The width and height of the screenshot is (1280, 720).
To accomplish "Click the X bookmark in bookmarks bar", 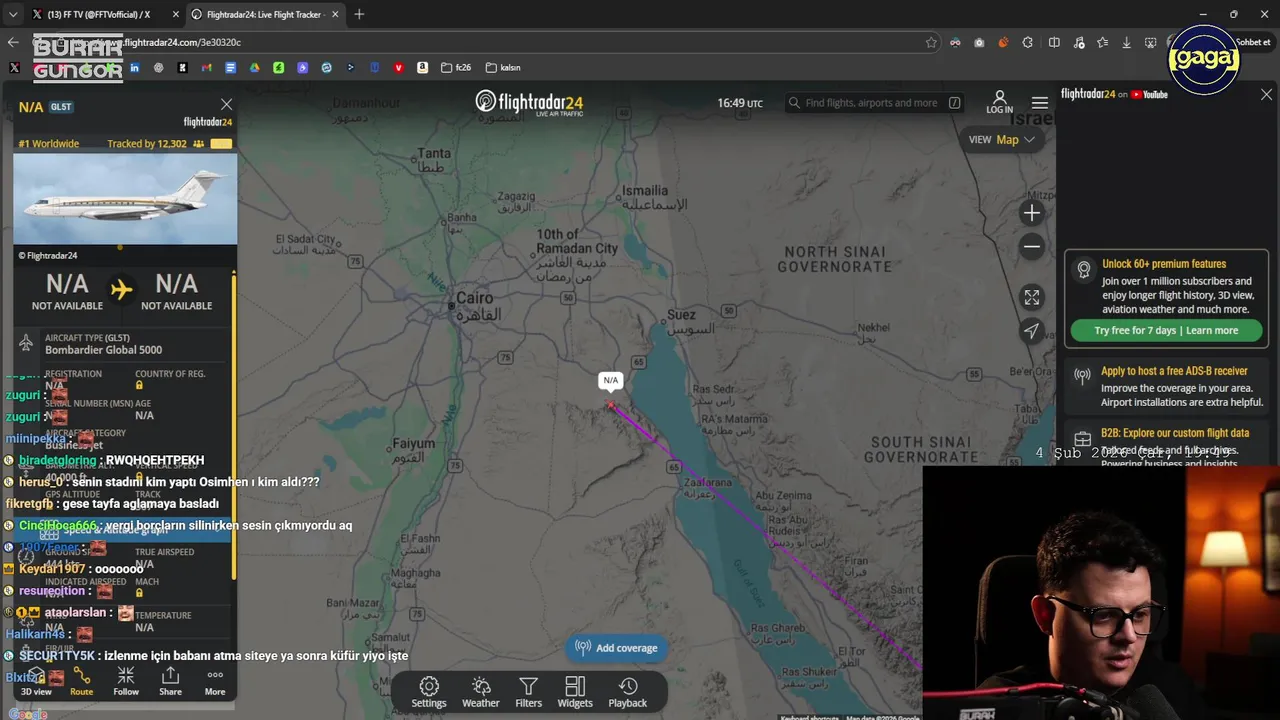I will [x=14, y=68].
